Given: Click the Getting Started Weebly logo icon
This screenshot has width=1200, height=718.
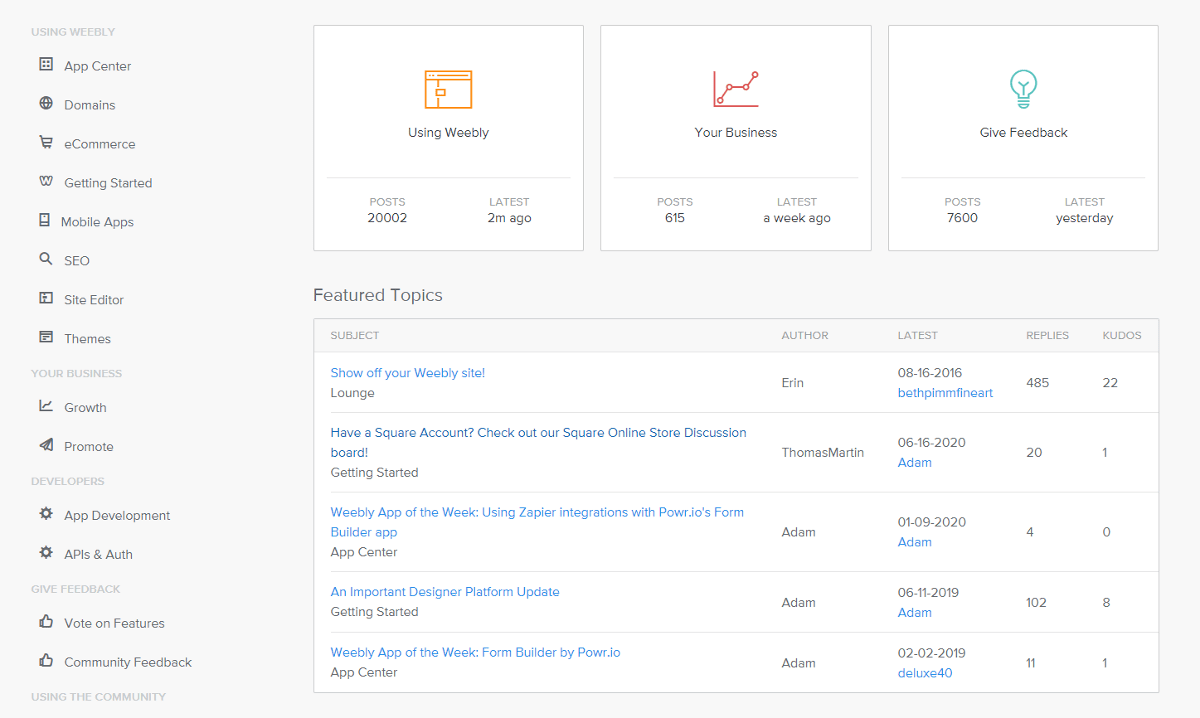Looking at the screenshot, I should coord(46,181).
